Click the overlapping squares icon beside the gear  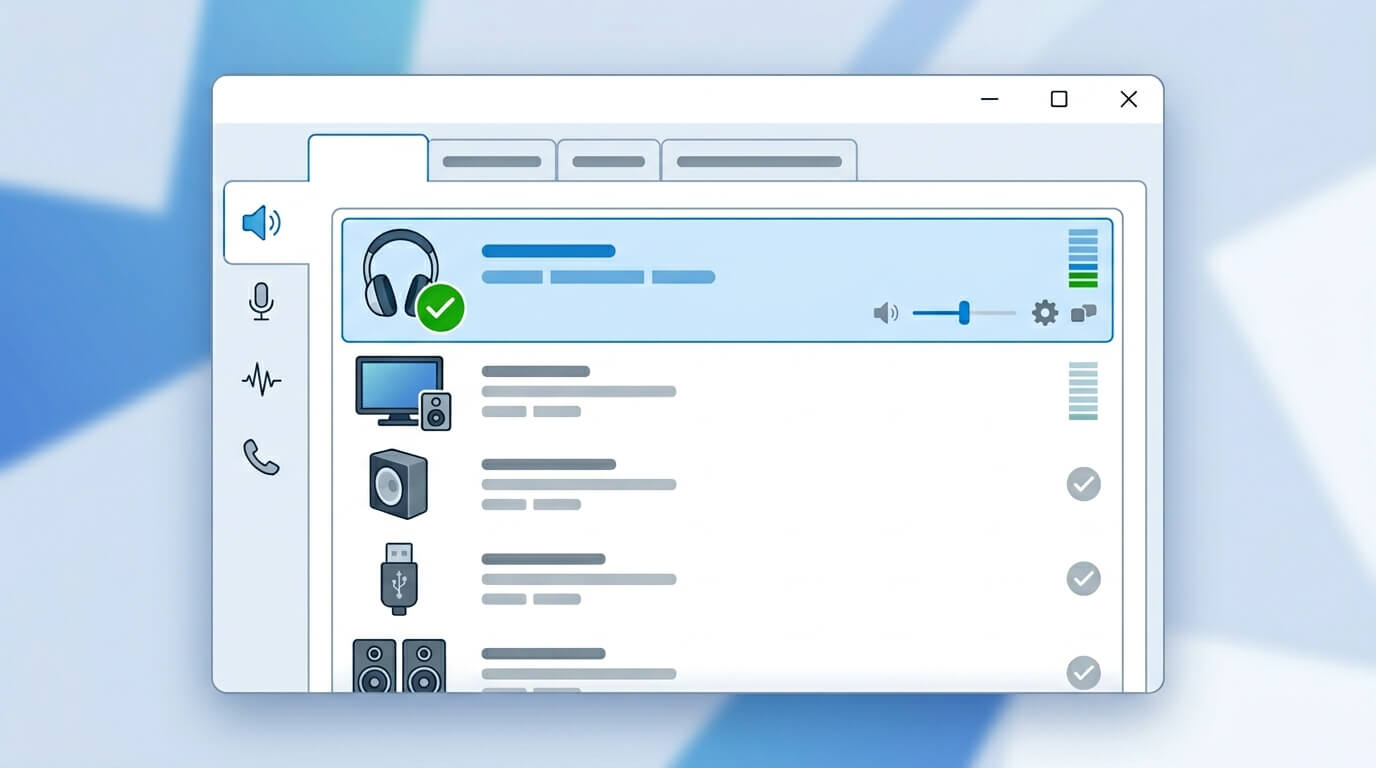click(x=1083, y=314)
